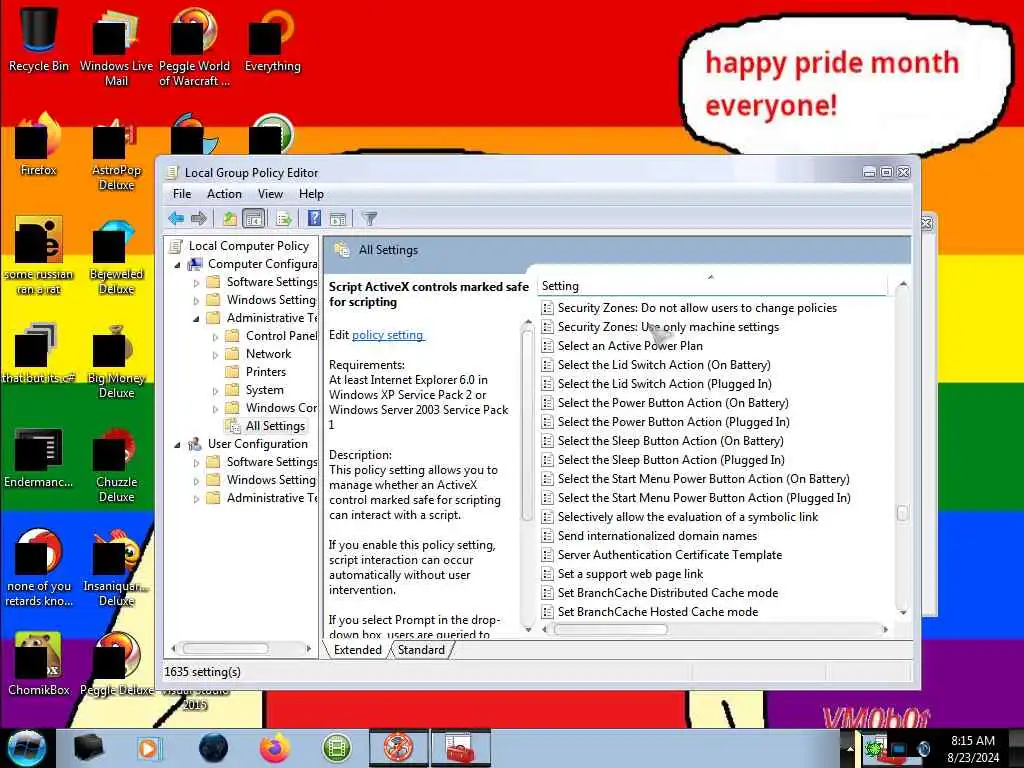Click the Filter funnel toolbar icon
Viewport: 1024px width, 768px height.
coord(369,219)
